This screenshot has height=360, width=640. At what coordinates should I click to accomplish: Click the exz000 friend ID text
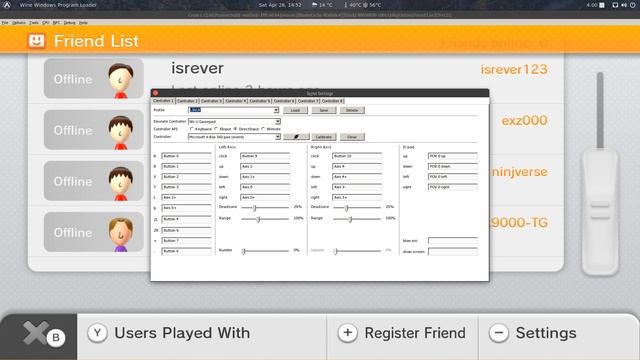pyautogui.click(x=524, y=121)
